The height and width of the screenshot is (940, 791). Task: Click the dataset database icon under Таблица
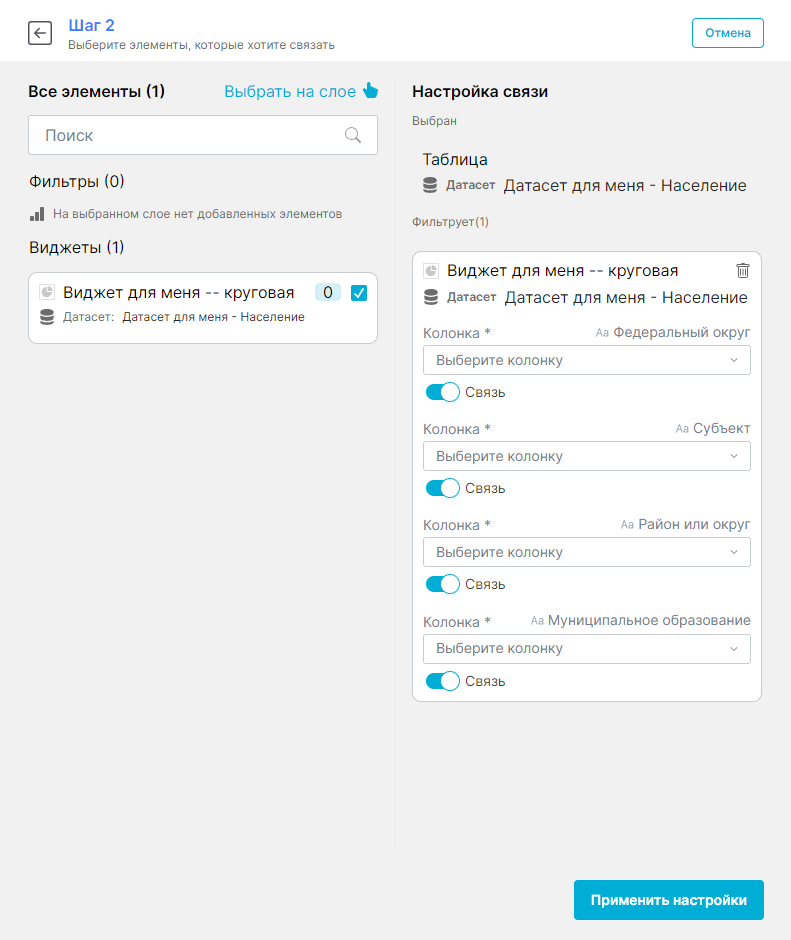point(430,185)
